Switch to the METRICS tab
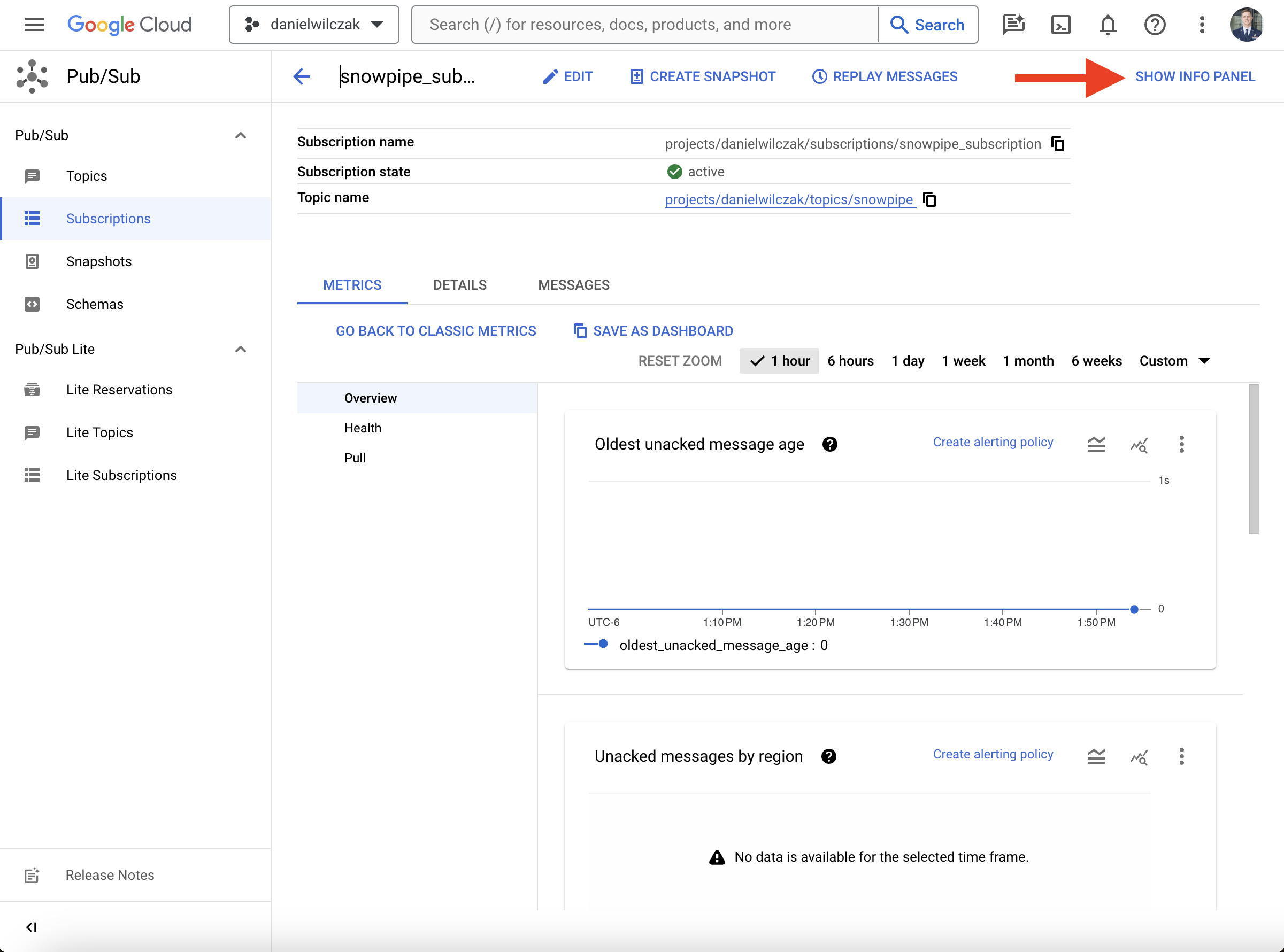The height and width of the screenshot is (952, 1284). coord(352,285)
